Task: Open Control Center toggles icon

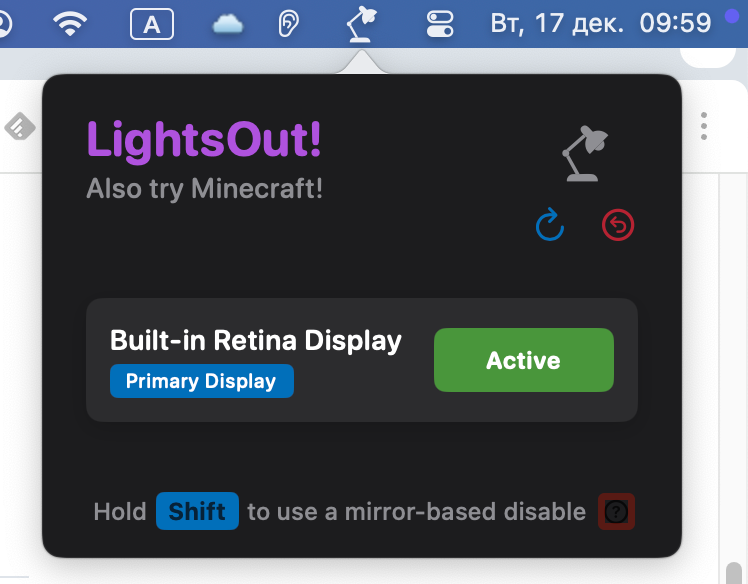Action: [x=440, y=24]
